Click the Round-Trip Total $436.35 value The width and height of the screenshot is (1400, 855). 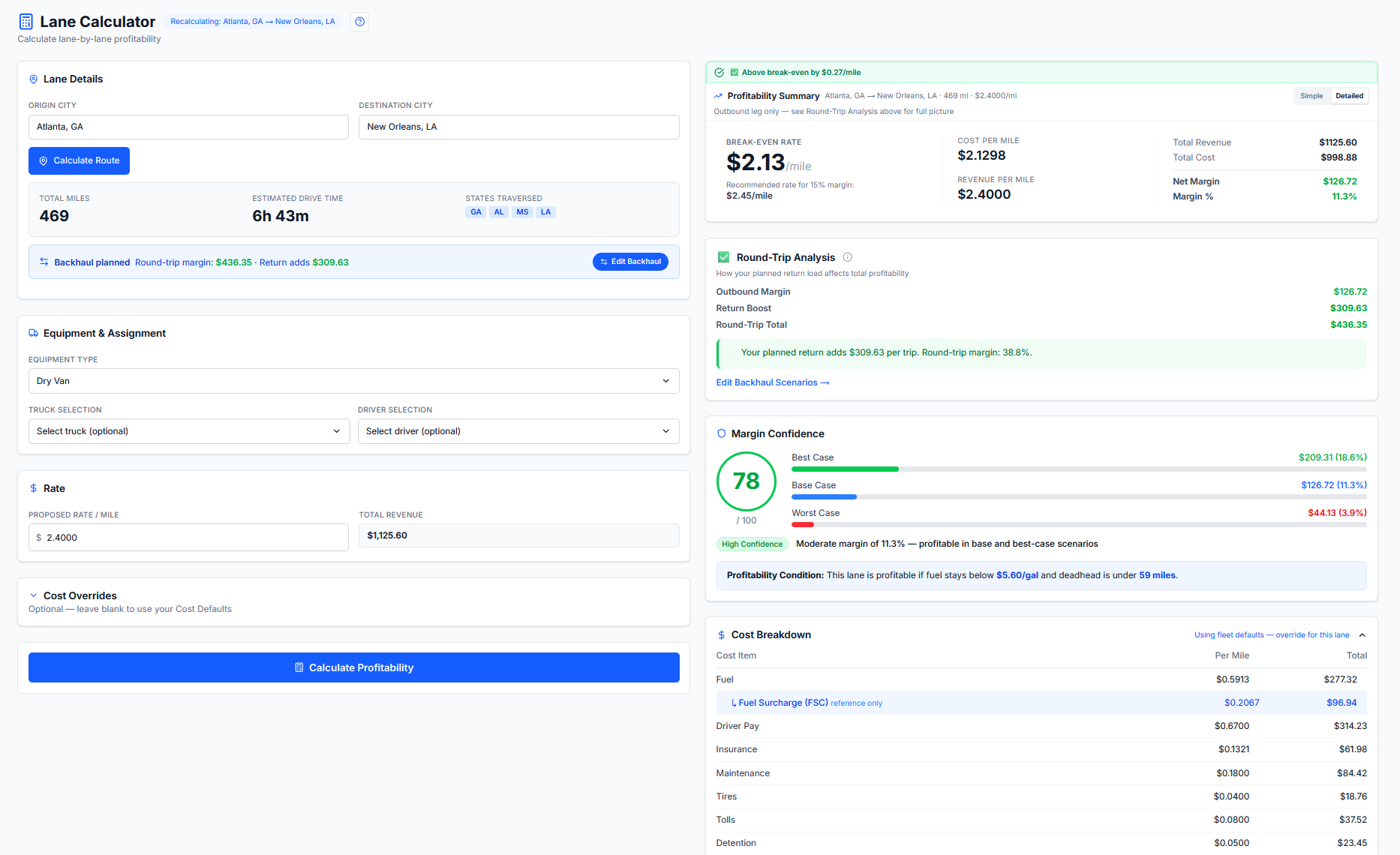point(1348,325)
